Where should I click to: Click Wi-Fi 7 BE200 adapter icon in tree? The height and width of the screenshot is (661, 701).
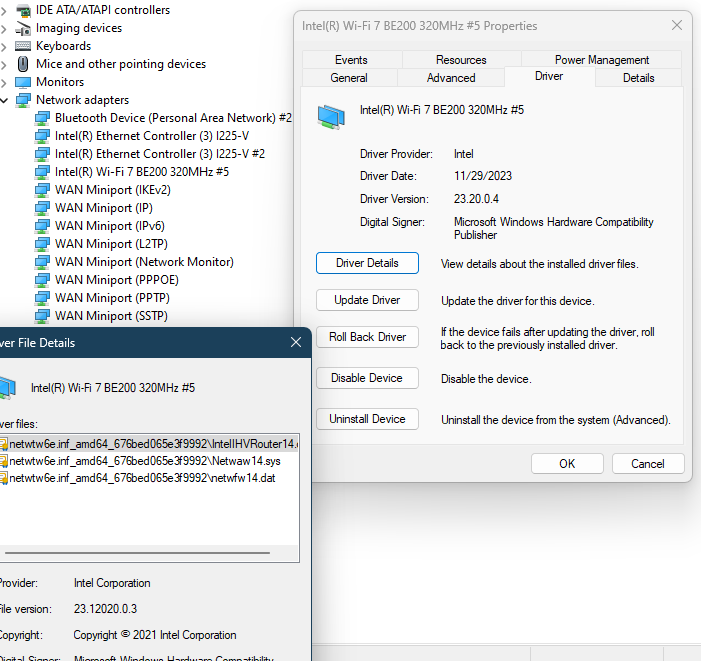[42, 172]
